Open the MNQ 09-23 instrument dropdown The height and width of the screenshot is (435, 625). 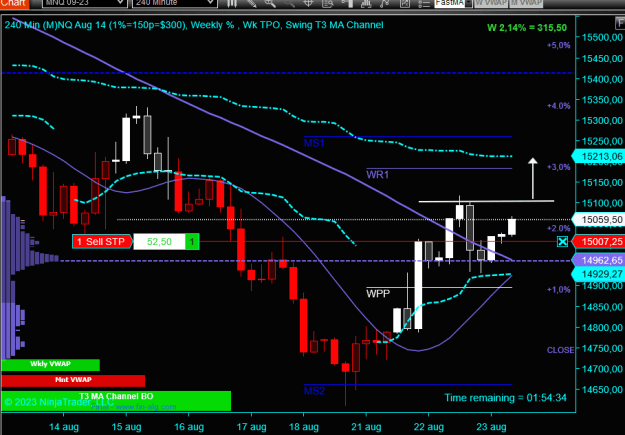[84, 3]
